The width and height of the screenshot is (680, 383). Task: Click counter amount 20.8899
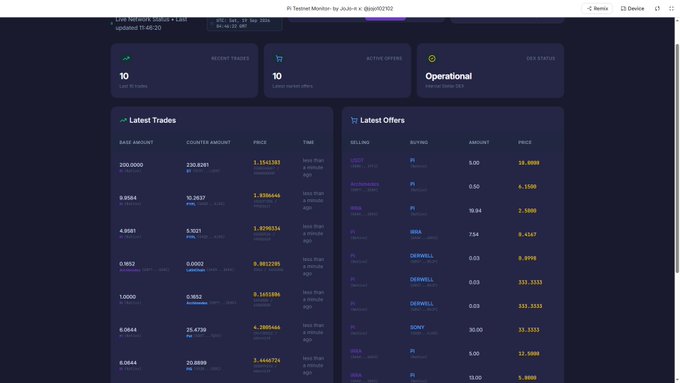(196, 363)
